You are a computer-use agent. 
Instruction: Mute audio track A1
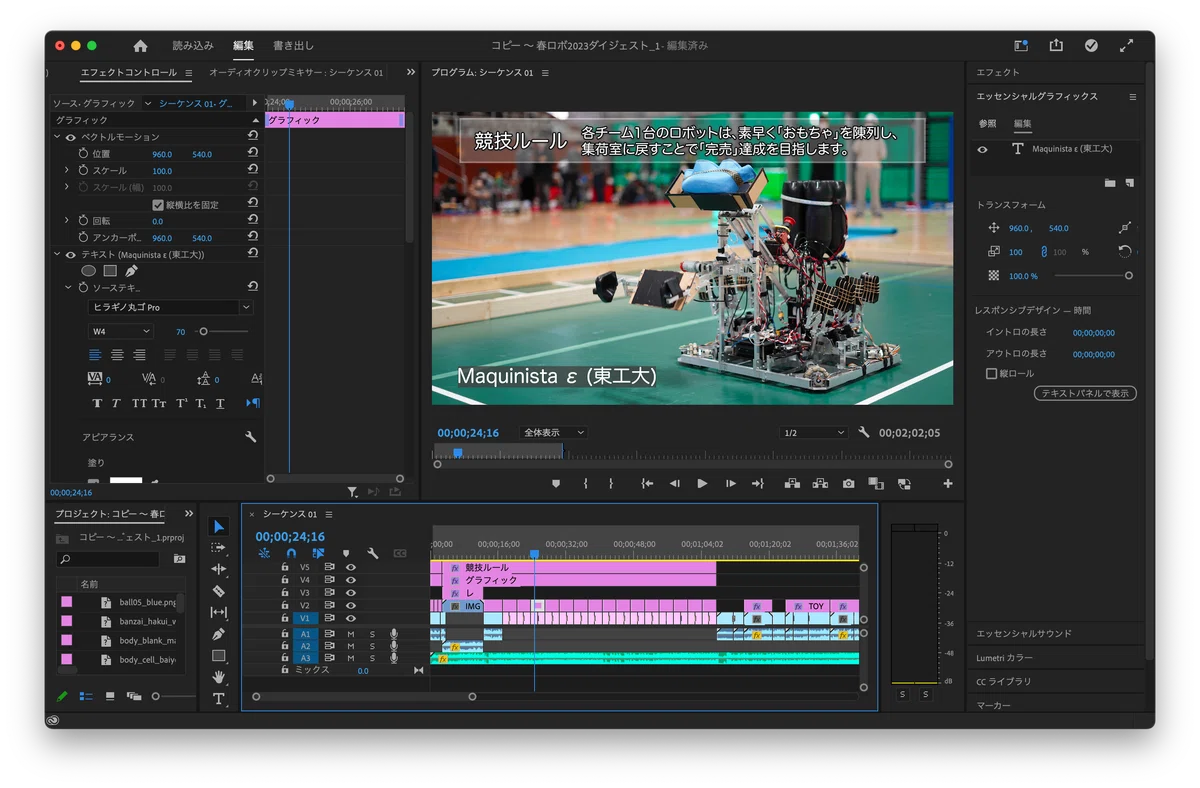pos(351,634)
